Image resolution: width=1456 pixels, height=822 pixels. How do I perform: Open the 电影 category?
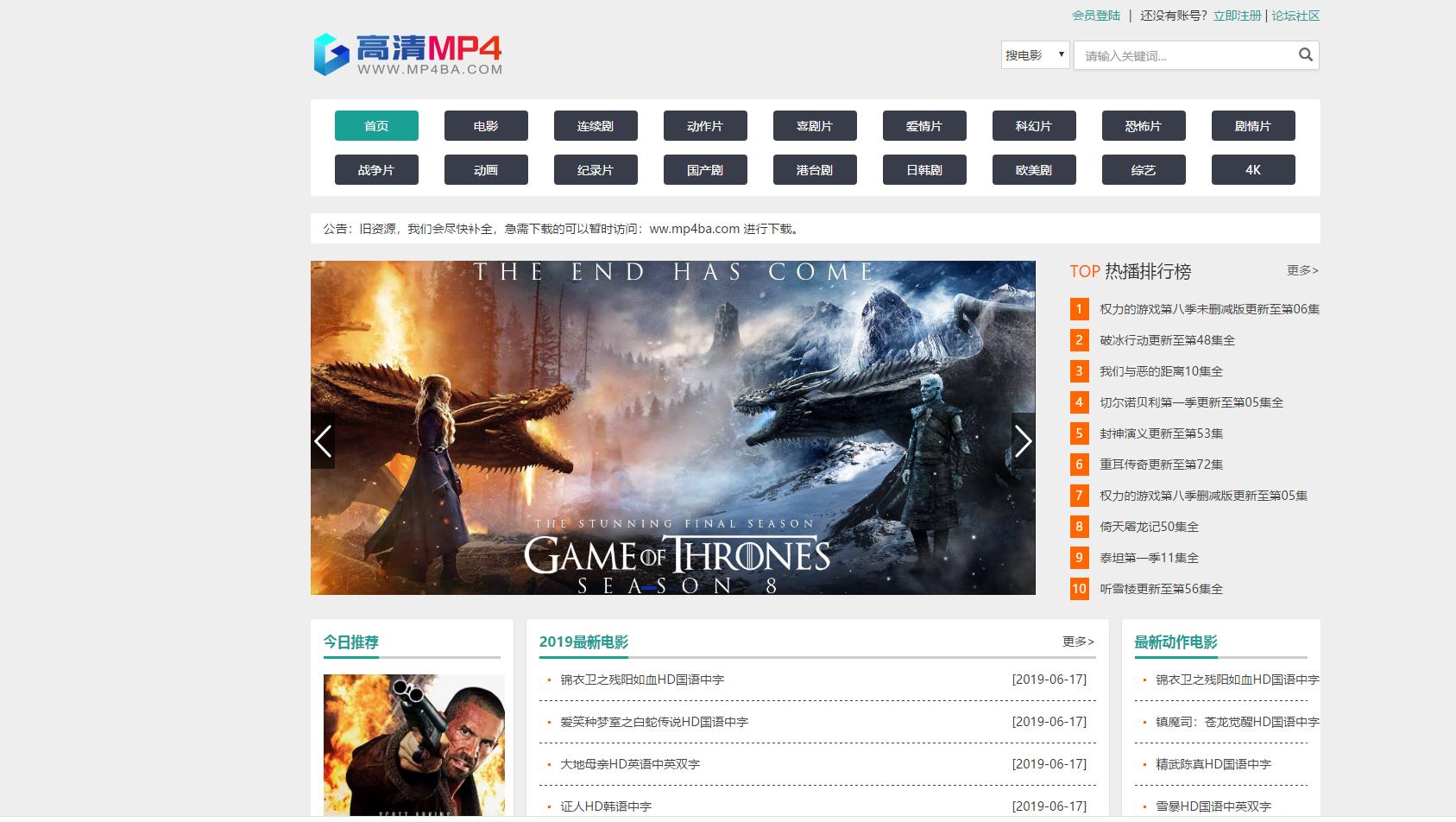tap(486, 126)
